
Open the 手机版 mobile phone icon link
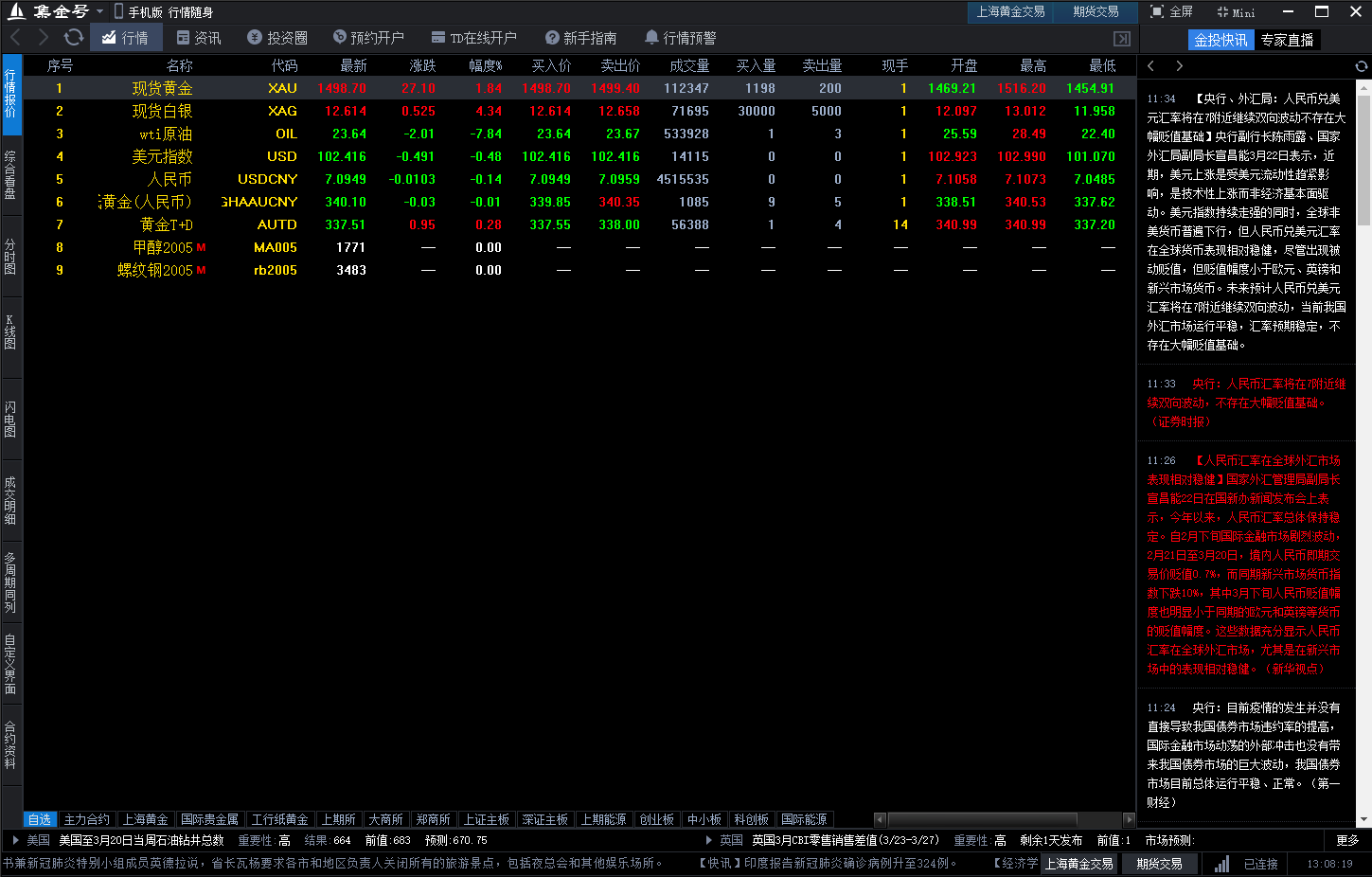pyautogui.click(x=118, y=11)
